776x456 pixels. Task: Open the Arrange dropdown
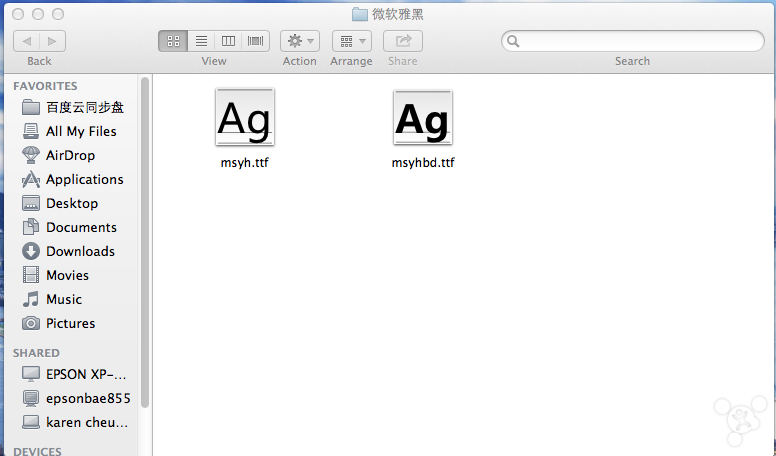(x=352, y=41)
